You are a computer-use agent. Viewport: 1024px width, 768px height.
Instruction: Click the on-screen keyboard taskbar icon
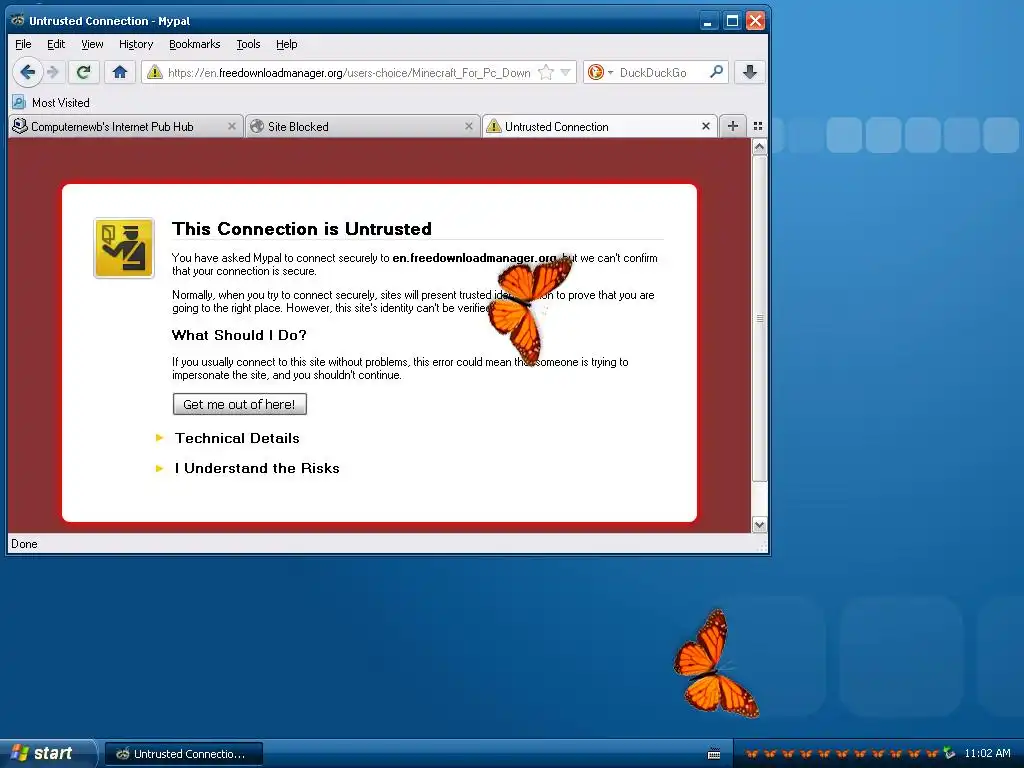tap(714, 754)
